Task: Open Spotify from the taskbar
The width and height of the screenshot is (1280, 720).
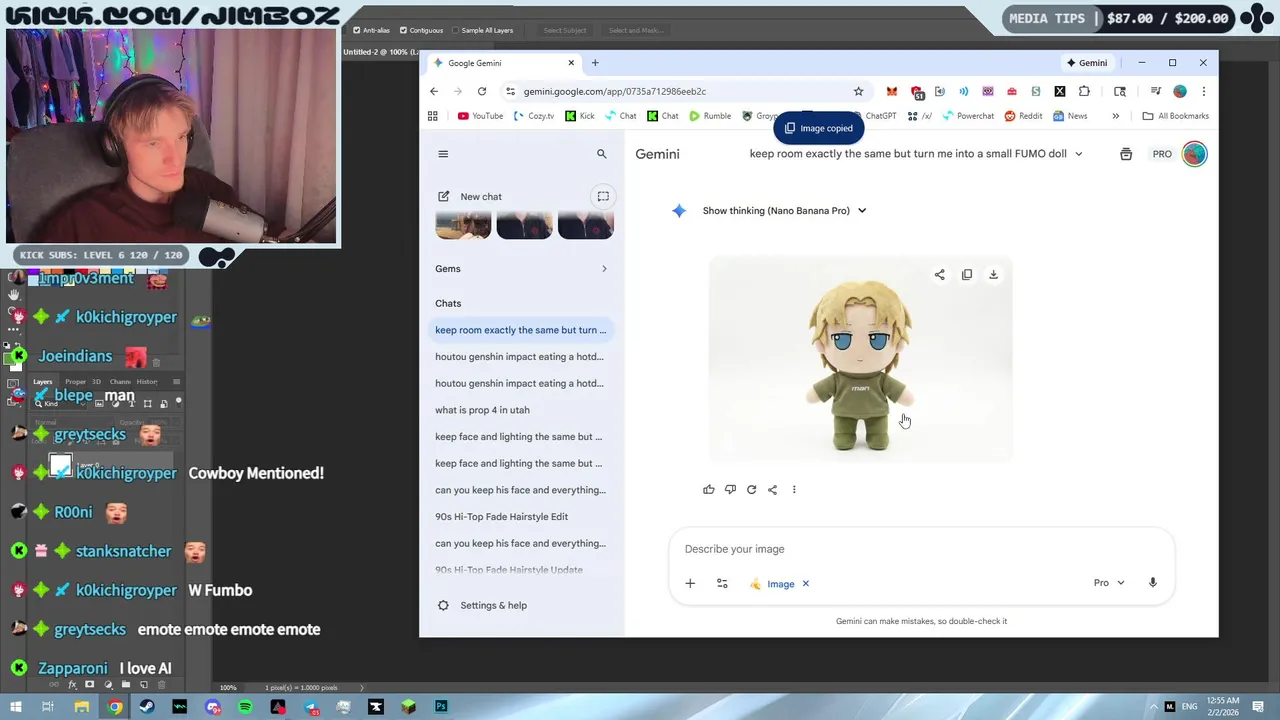Action: 245,707
